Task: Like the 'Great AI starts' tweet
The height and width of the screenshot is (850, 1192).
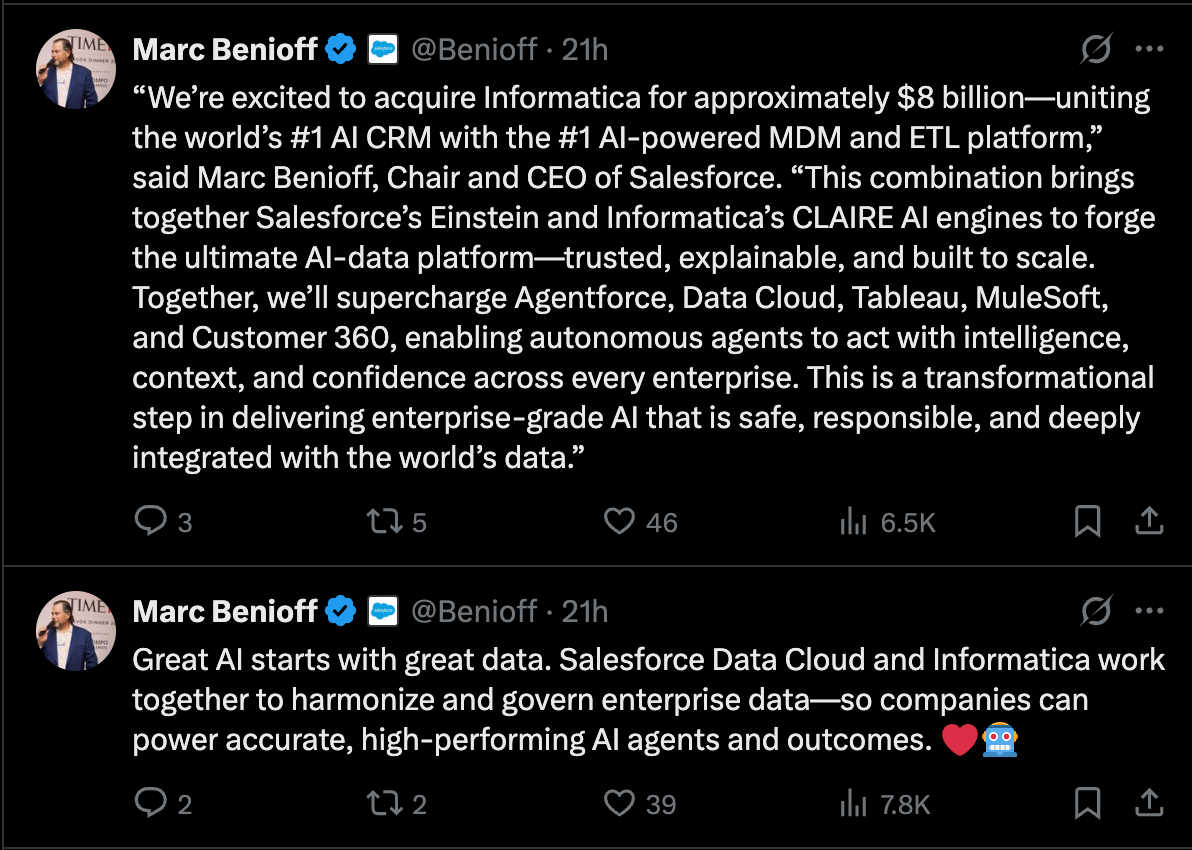Action: 620,803
